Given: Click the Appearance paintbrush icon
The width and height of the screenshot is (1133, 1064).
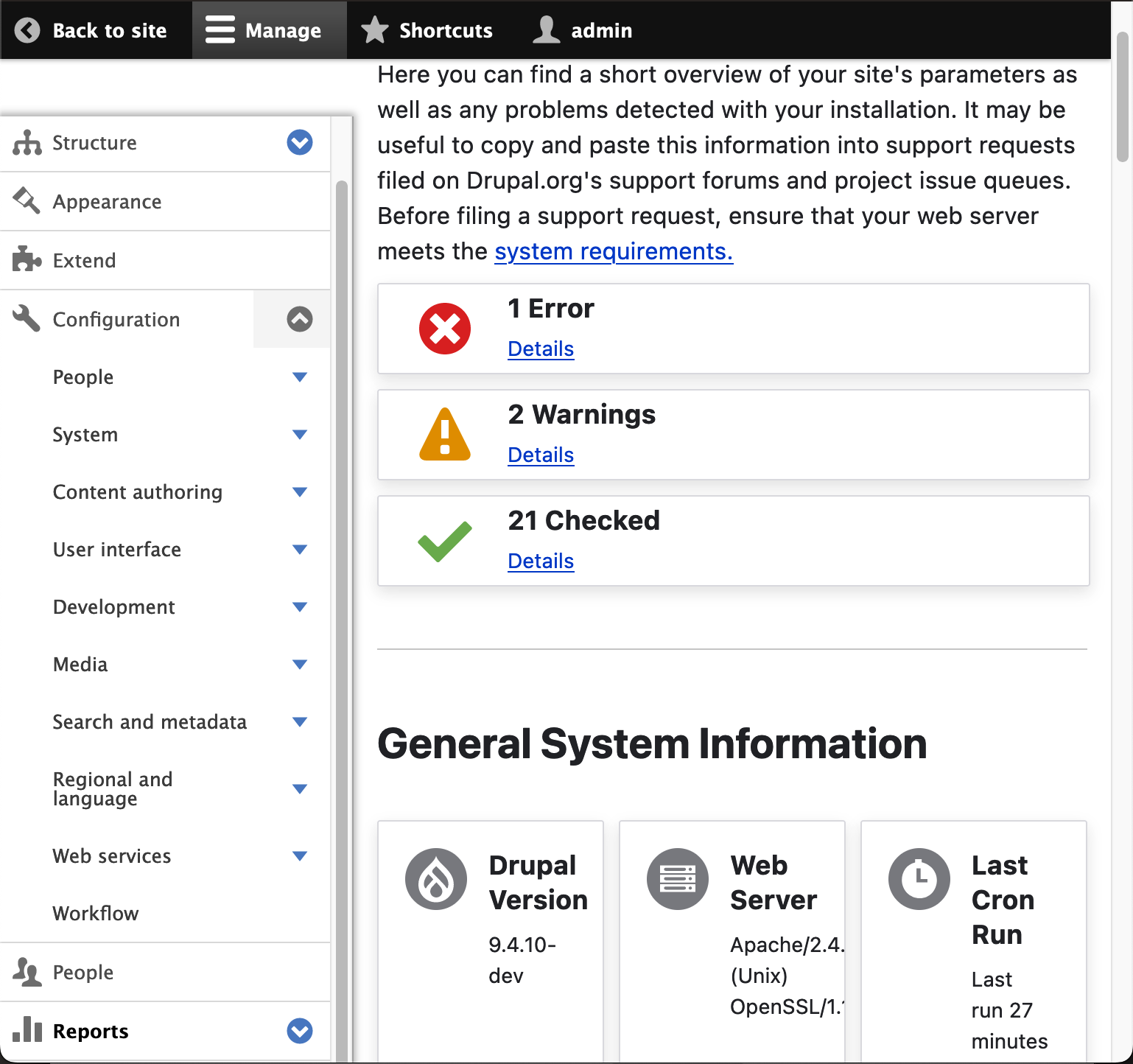Looking at the screenshot, I should pos(27,201).
